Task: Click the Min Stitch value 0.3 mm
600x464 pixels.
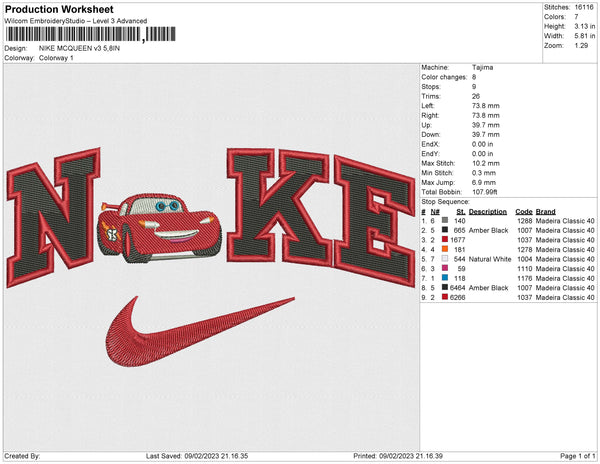Action: tap(484, 173)
